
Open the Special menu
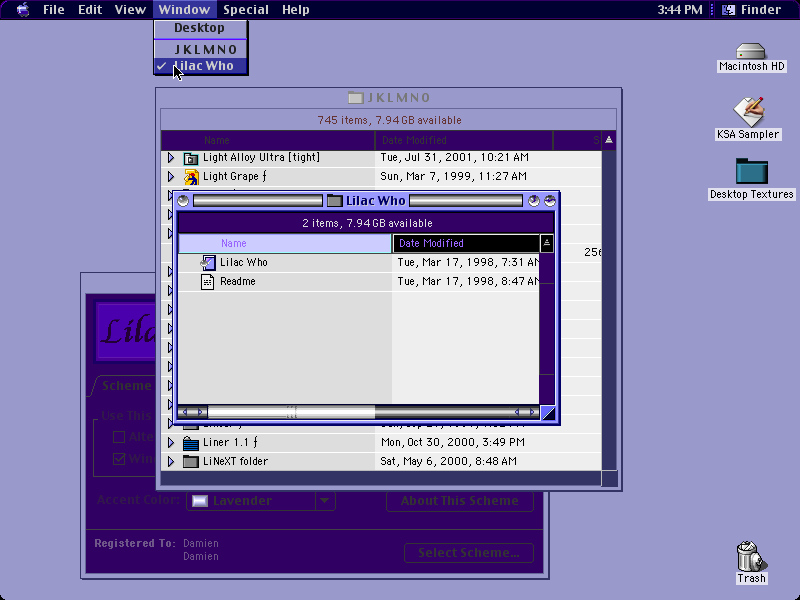click(246, 9)
